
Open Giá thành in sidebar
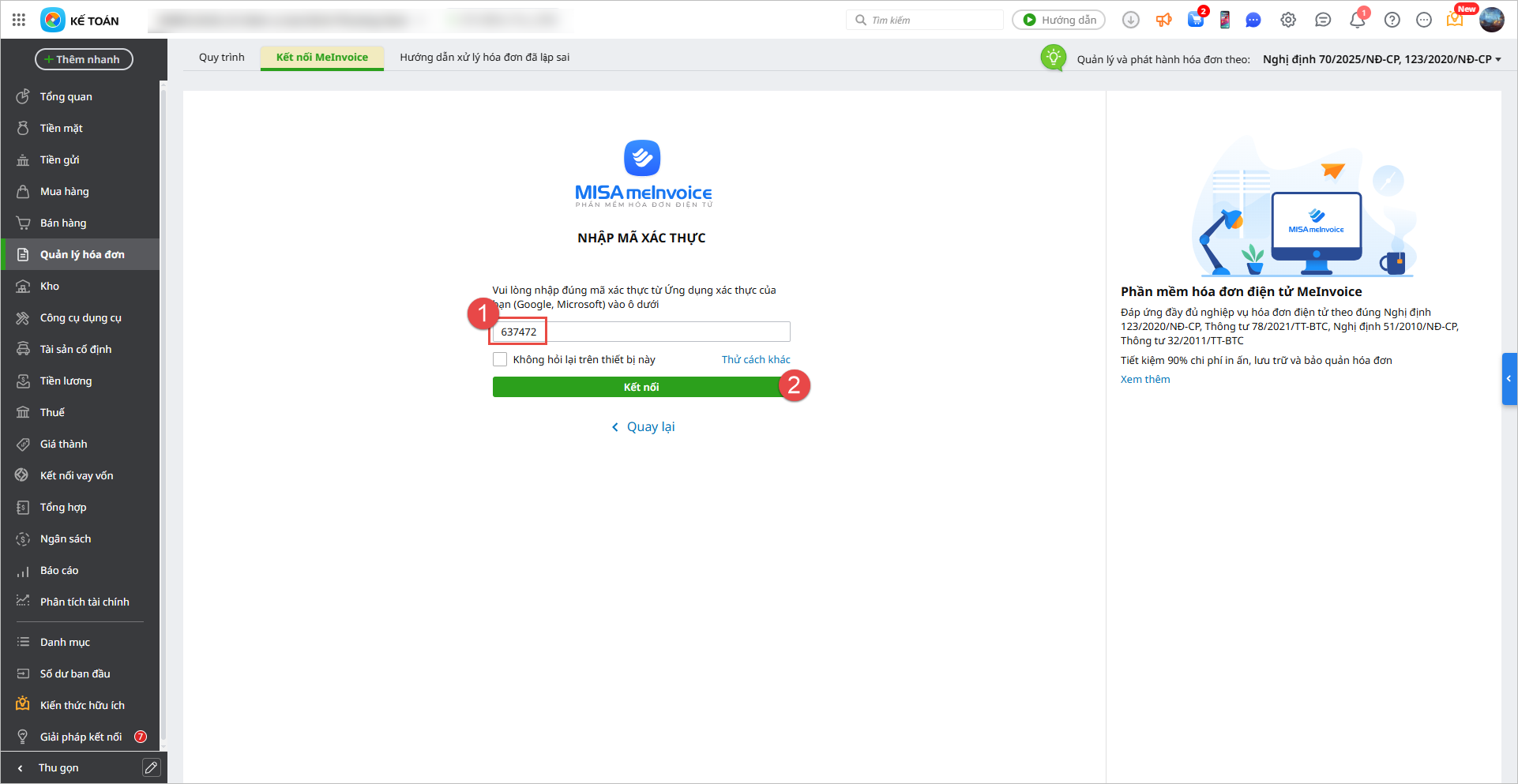81,444
